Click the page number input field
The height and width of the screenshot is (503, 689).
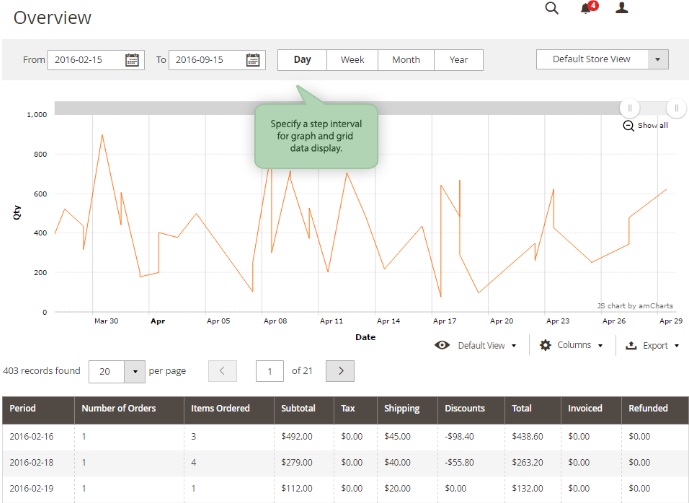click(x=270, y=371)
